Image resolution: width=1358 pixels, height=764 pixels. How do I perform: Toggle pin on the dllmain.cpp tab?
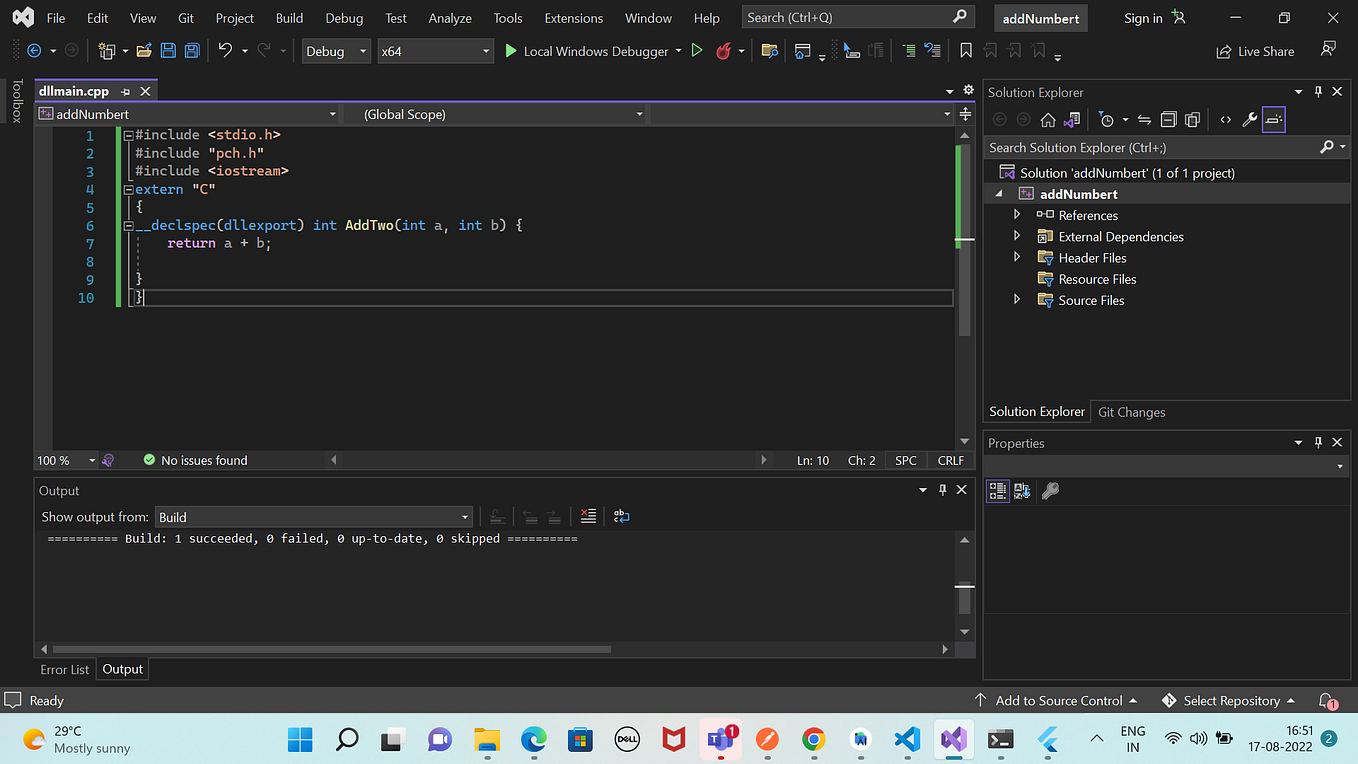click(126, 91)
